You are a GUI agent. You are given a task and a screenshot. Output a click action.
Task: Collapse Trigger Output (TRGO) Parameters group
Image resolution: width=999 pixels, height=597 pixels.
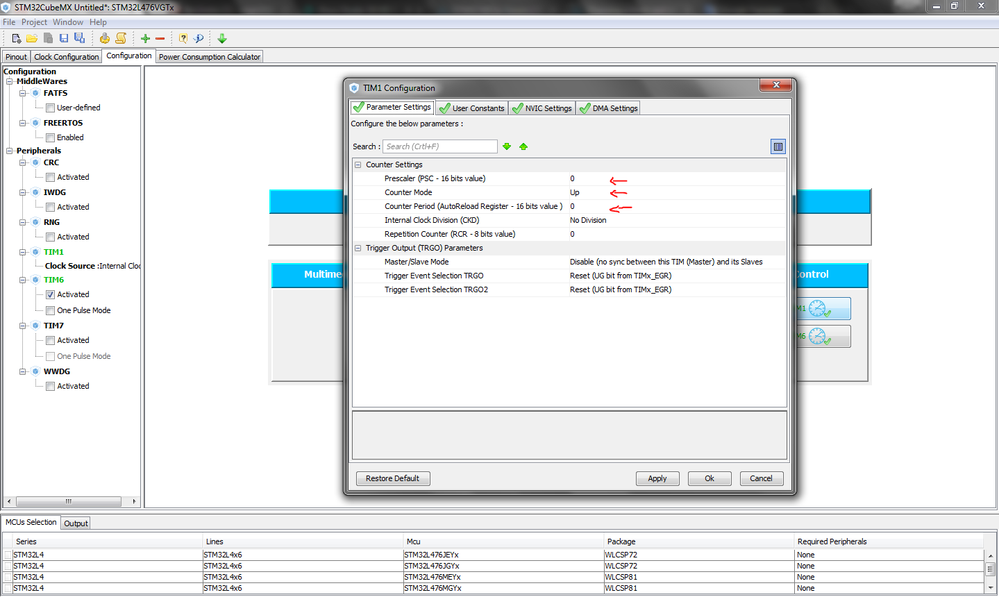coord(358,248)
